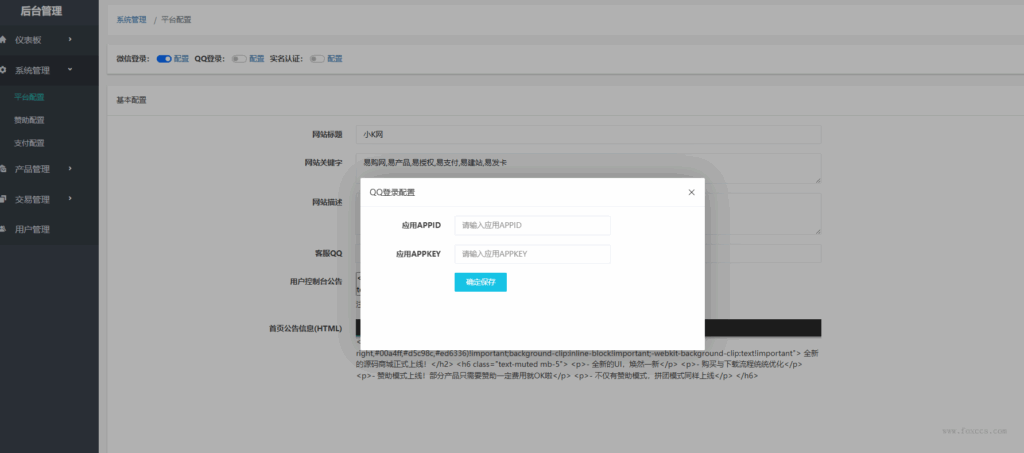Viewport: 1024px width, 453px height.
Task: Toggle the 微信登录 switch off
Action: coord(164,59)
